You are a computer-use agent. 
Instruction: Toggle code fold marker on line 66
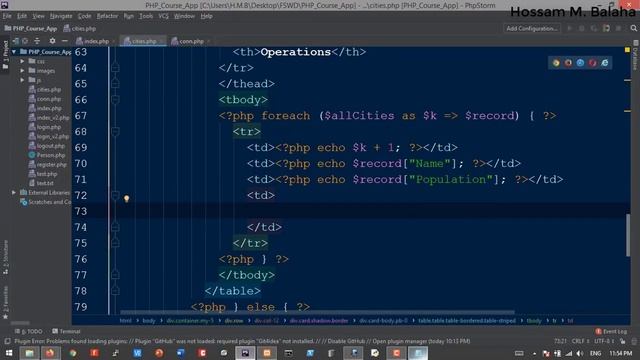tap(116, 100)
